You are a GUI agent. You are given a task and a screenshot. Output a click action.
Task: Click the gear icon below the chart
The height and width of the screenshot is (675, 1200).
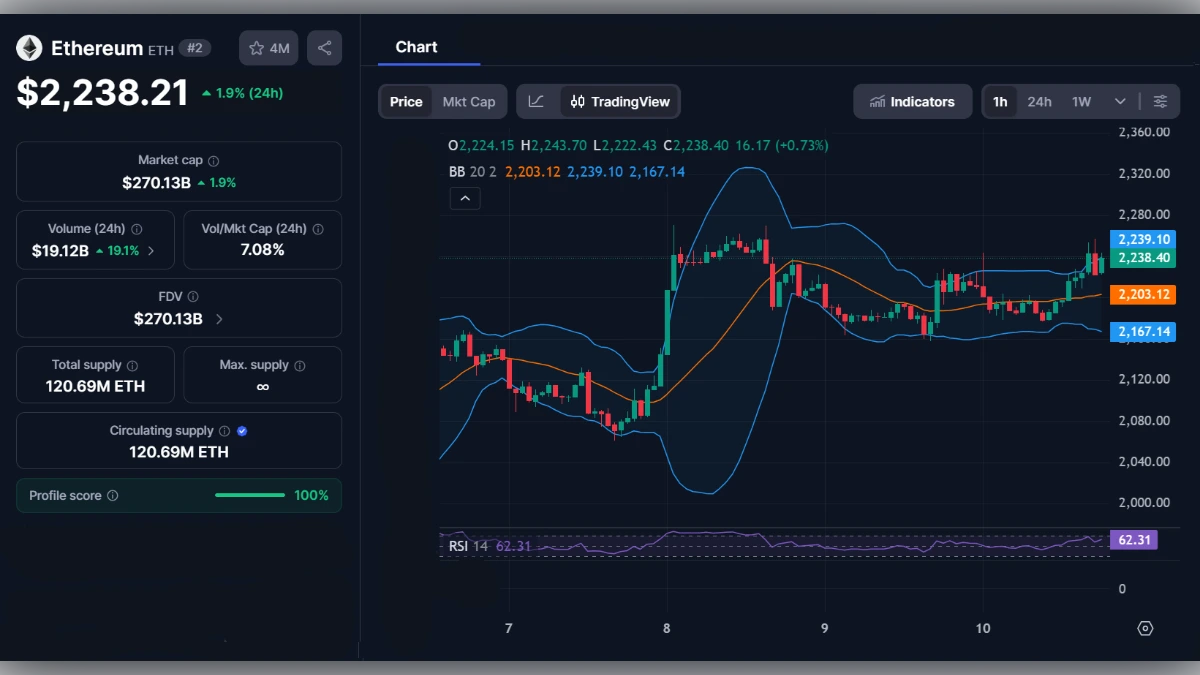pos(1145,628)
